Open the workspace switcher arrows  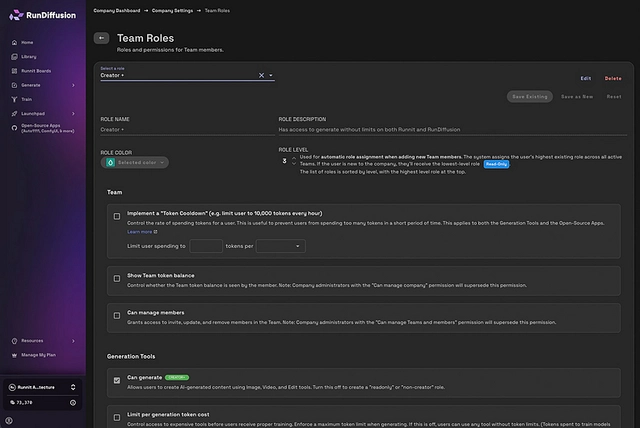coord(73,387)
